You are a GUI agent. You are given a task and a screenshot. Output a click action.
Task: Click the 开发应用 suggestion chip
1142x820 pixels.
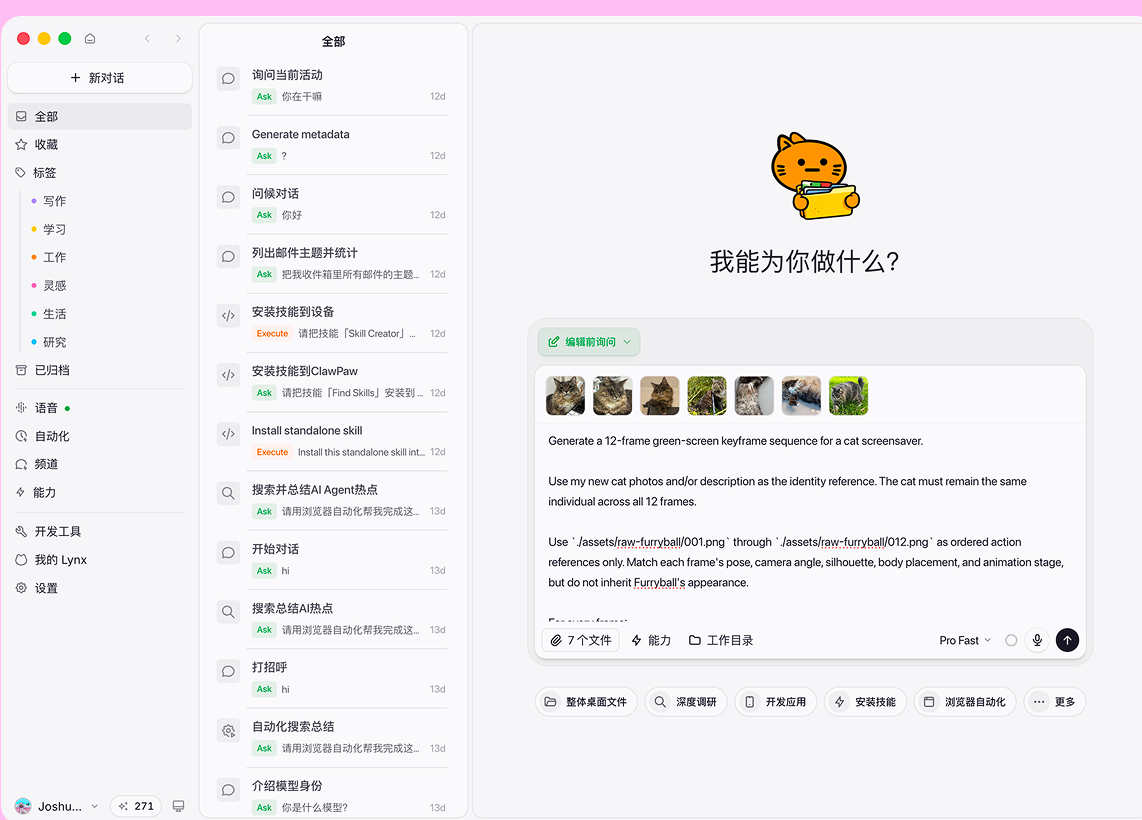[776, 702]
